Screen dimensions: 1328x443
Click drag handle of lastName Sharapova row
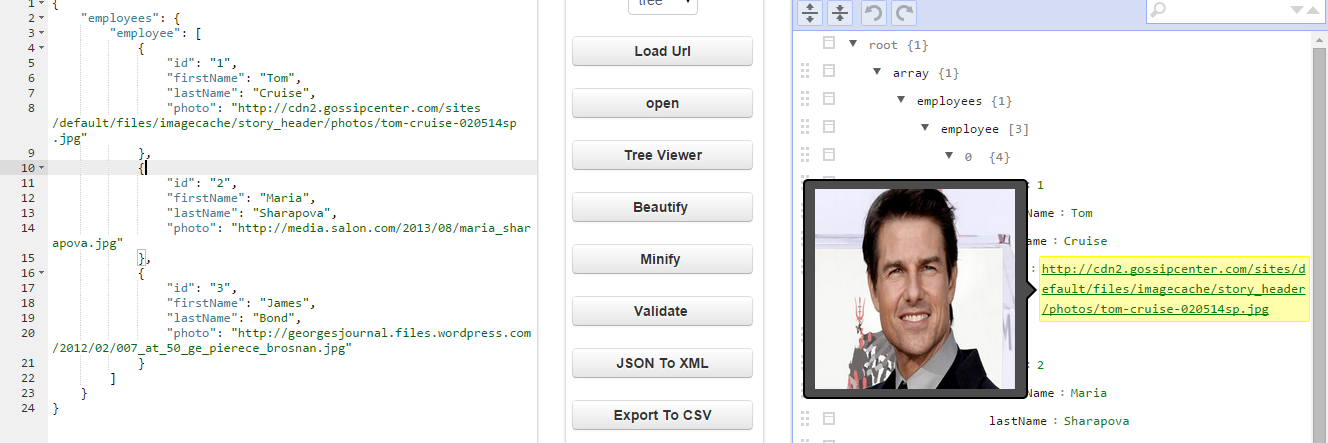pos(804,420)
